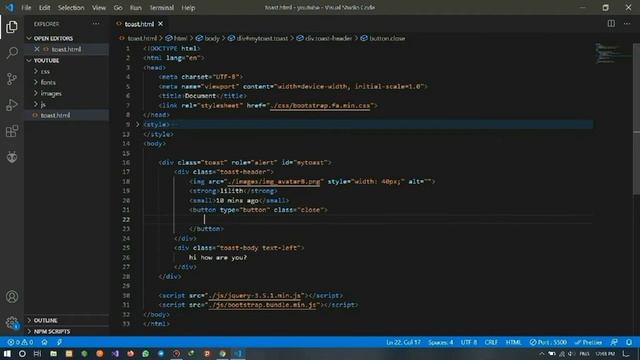The width and height of the screenshot is (640, 360).
Task: Place cursor on empty line 22
Action: 367,219
